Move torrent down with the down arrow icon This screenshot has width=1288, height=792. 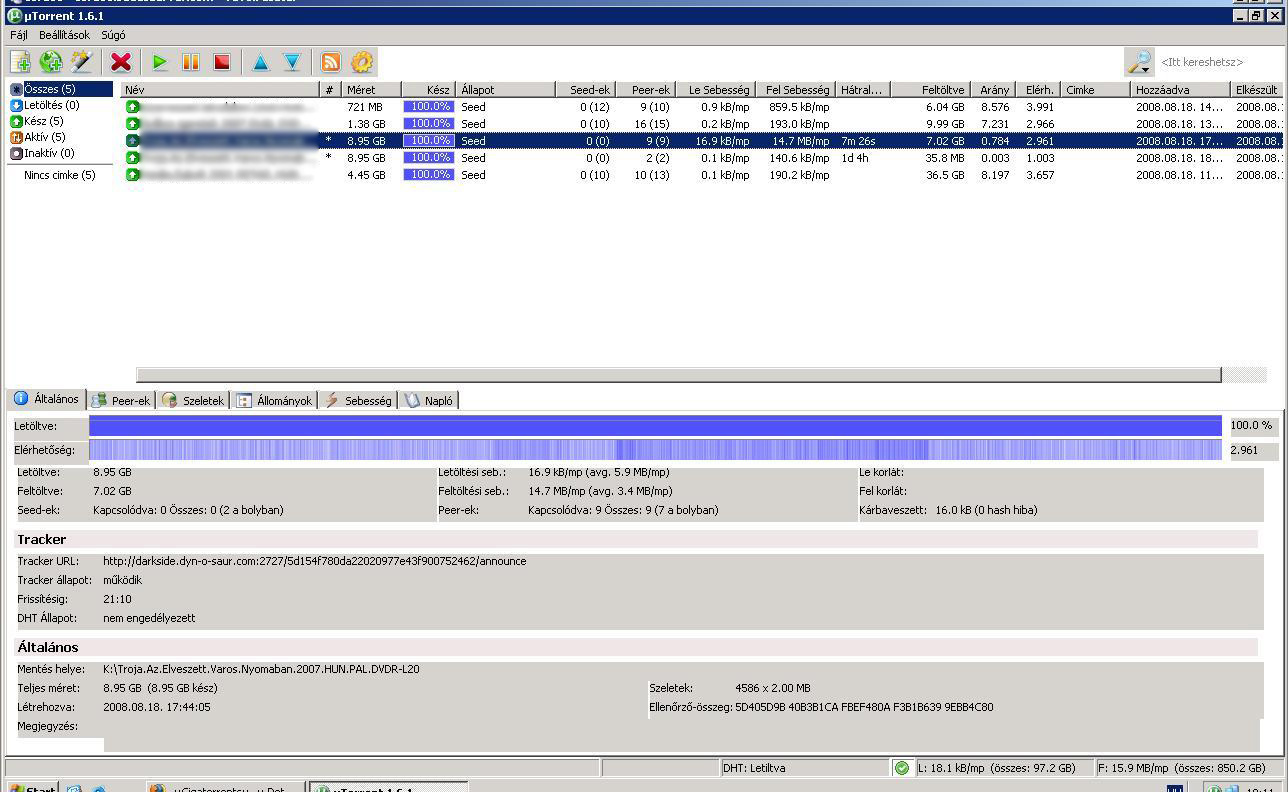tap(292, 62)
